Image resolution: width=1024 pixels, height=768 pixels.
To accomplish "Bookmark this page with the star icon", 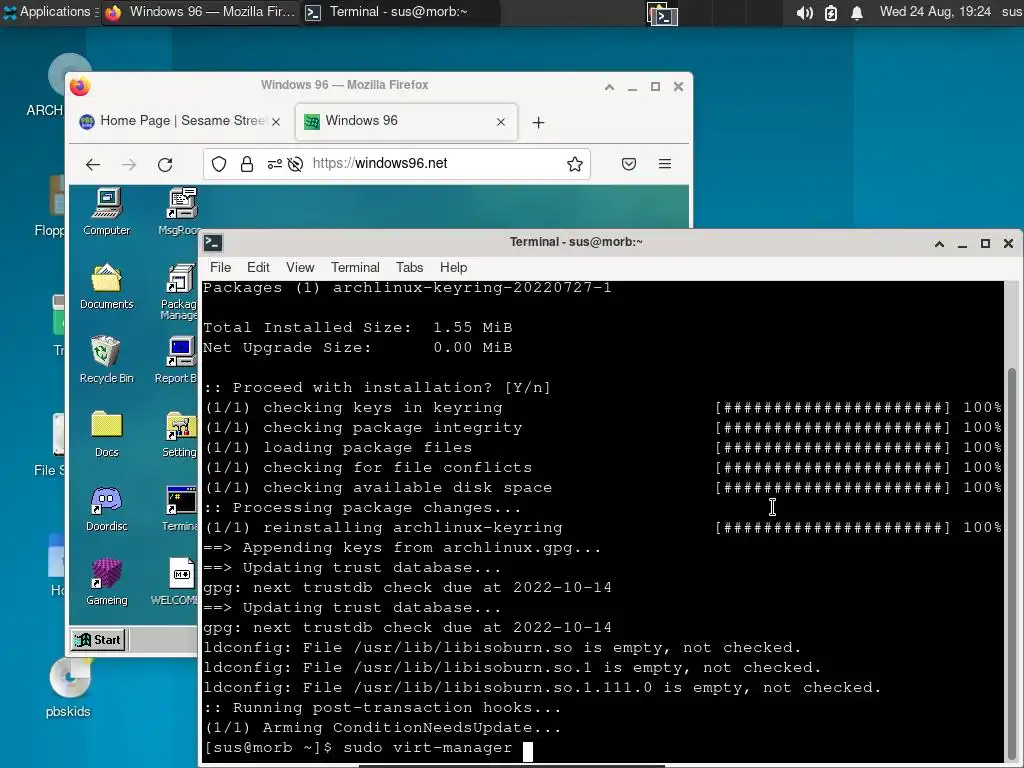I will pyautogui.click(x=575, y=164).
